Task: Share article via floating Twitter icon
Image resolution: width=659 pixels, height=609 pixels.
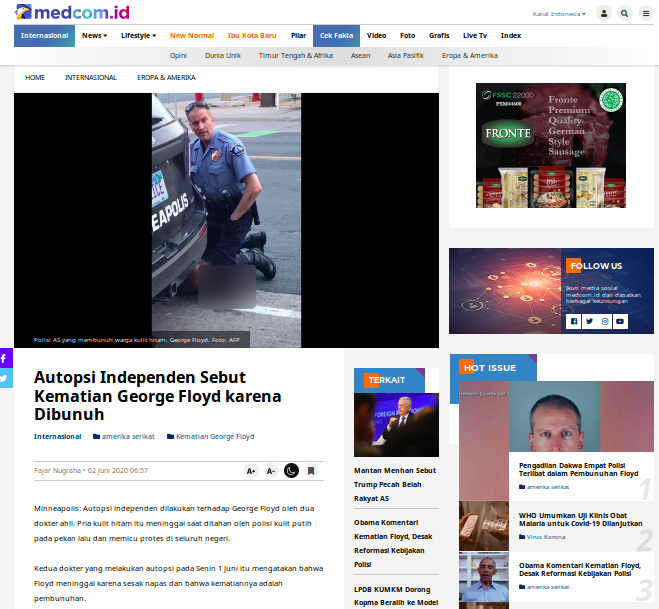Action: tap(5, 378)
